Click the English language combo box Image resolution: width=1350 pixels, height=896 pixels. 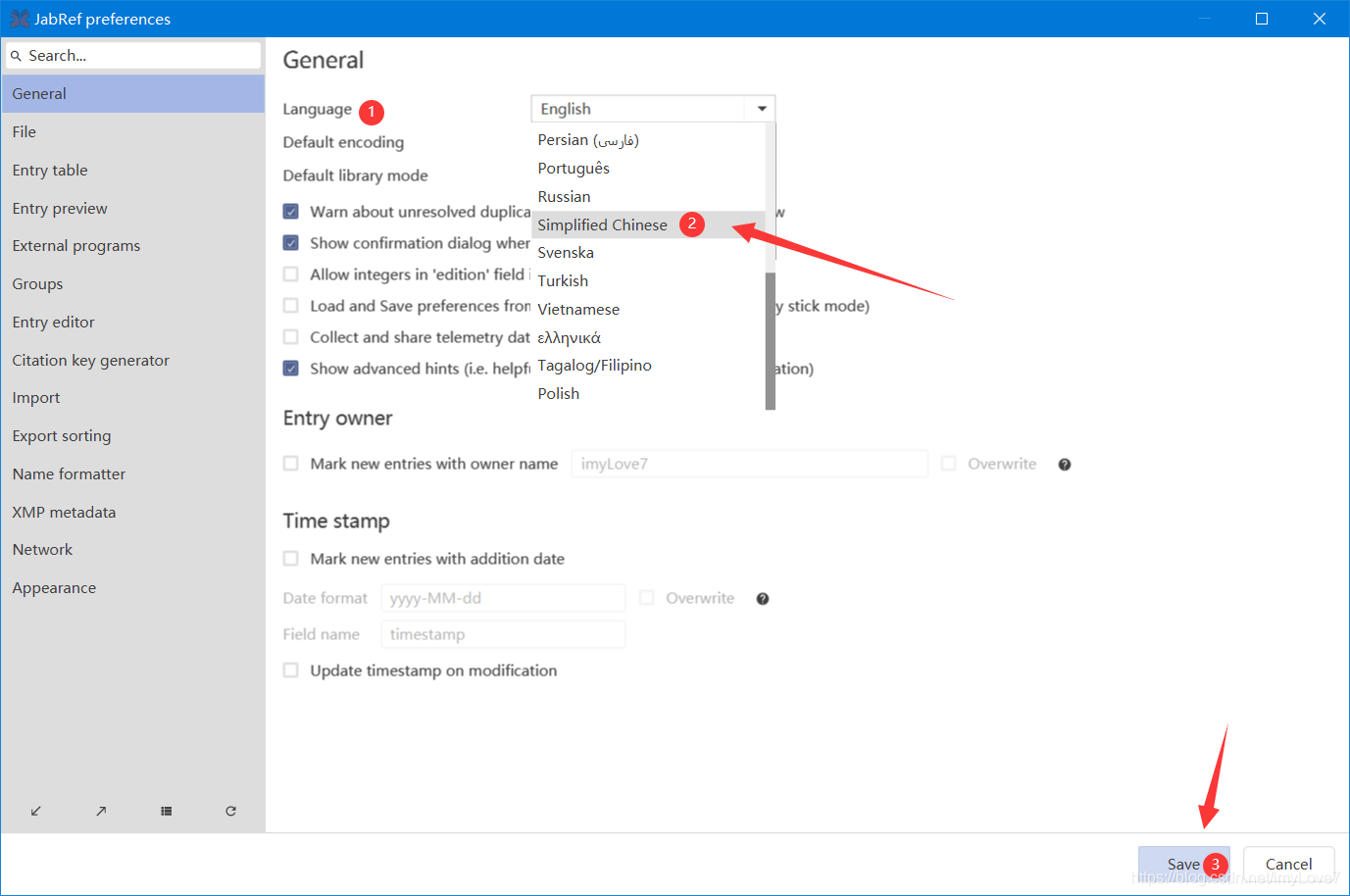pyautogui.click(x=653, y=109)
